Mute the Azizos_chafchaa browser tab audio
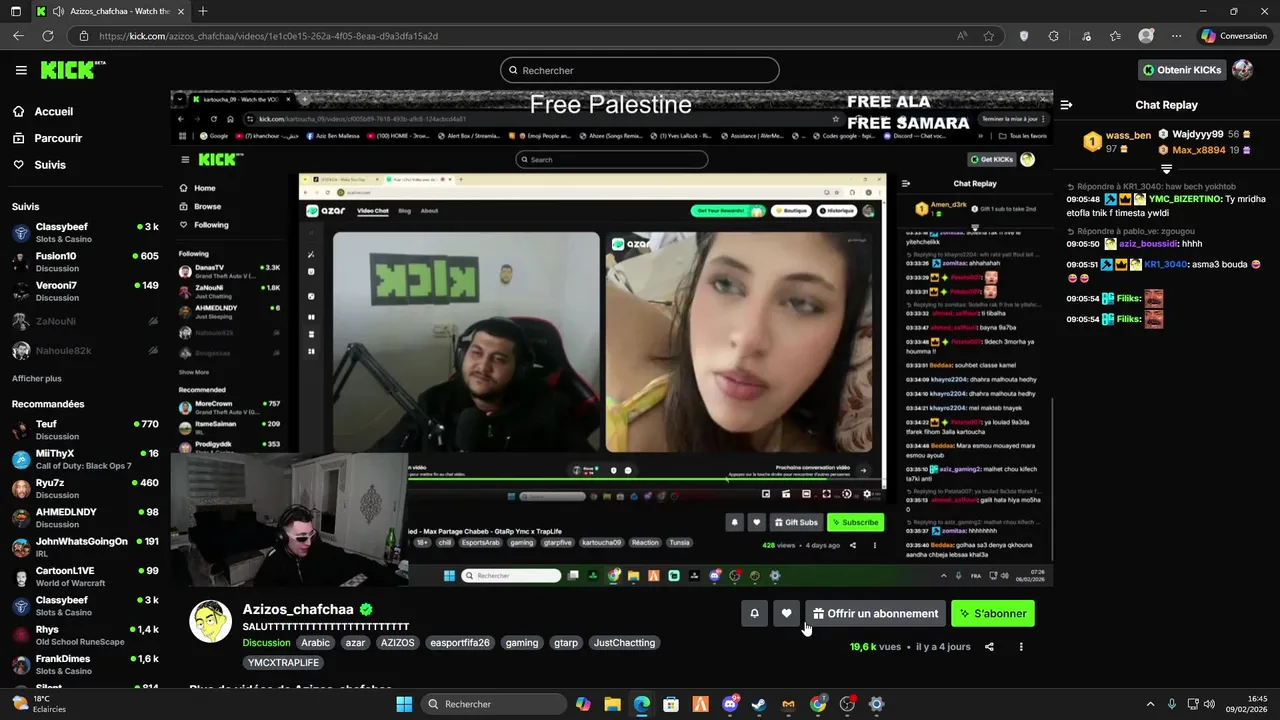Image resolution: width=1280 pixels, height=720 pixels. (58, 11)
